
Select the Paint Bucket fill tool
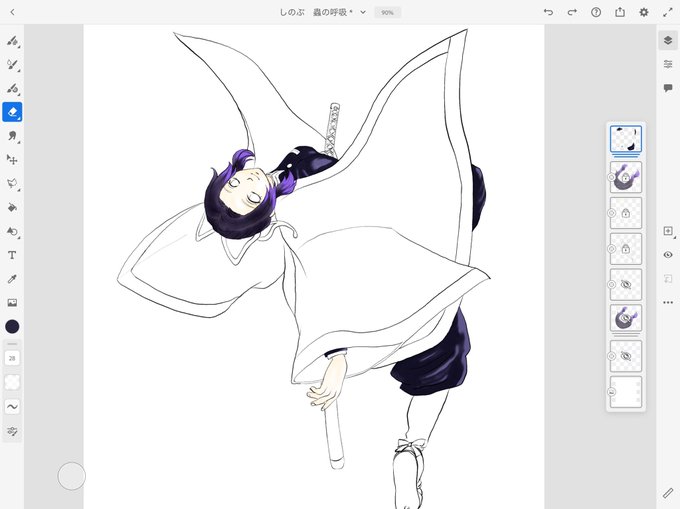click(x=12, y=207)
